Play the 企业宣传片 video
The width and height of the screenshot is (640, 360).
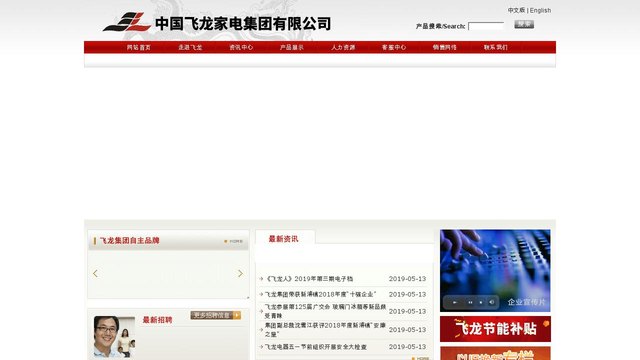455,302
